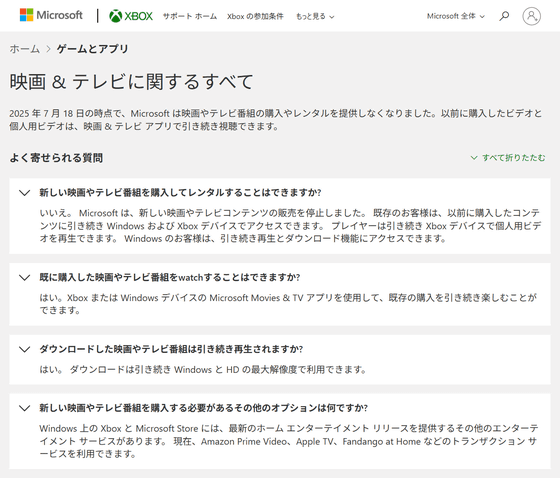This screenshot has height=478, width=560.
Task: Open サポート ホーム in the top navigation
Action: [x=190, y=16]
